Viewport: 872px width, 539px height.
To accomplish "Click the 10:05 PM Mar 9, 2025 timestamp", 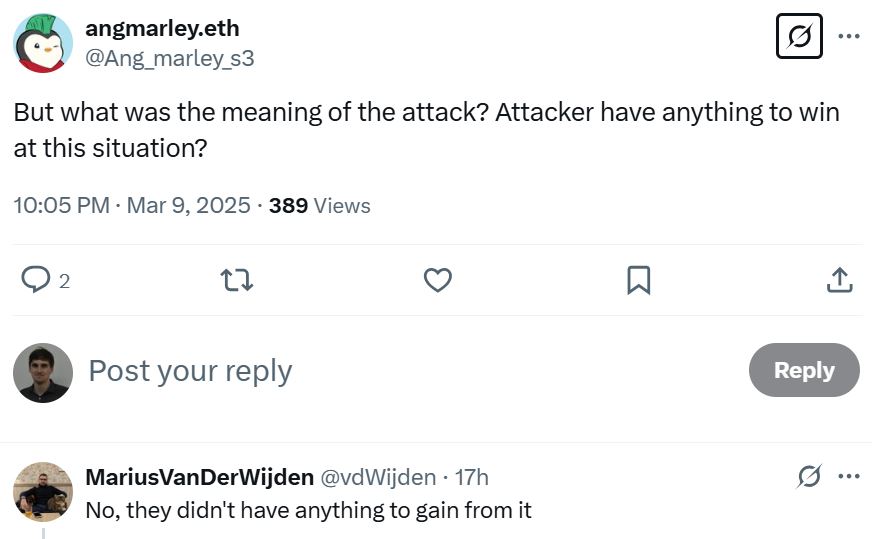I will pyautogui.click(x=131, y=206).
